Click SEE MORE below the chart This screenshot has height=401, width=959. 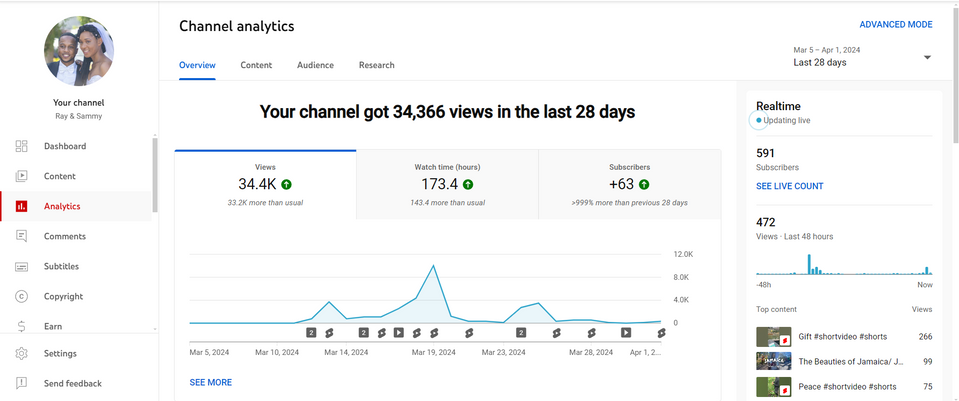point(210,382)
